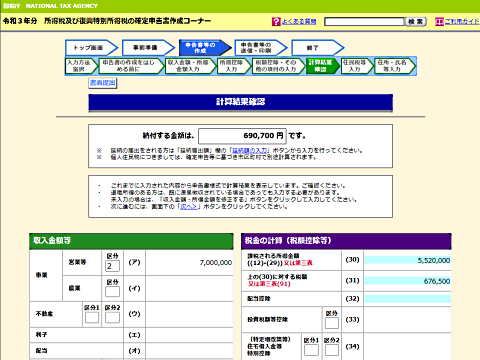Click the red question mark FAQ icon

click(276, 22)
